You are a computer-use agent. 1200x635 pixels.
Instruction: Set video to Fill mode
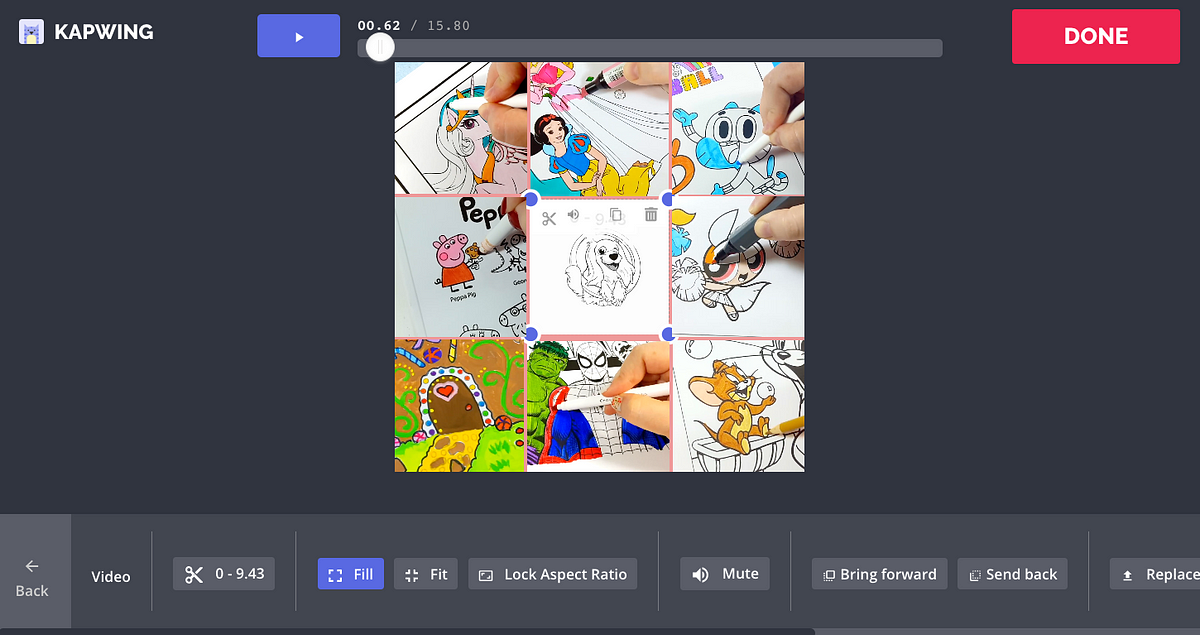(351, 574)
